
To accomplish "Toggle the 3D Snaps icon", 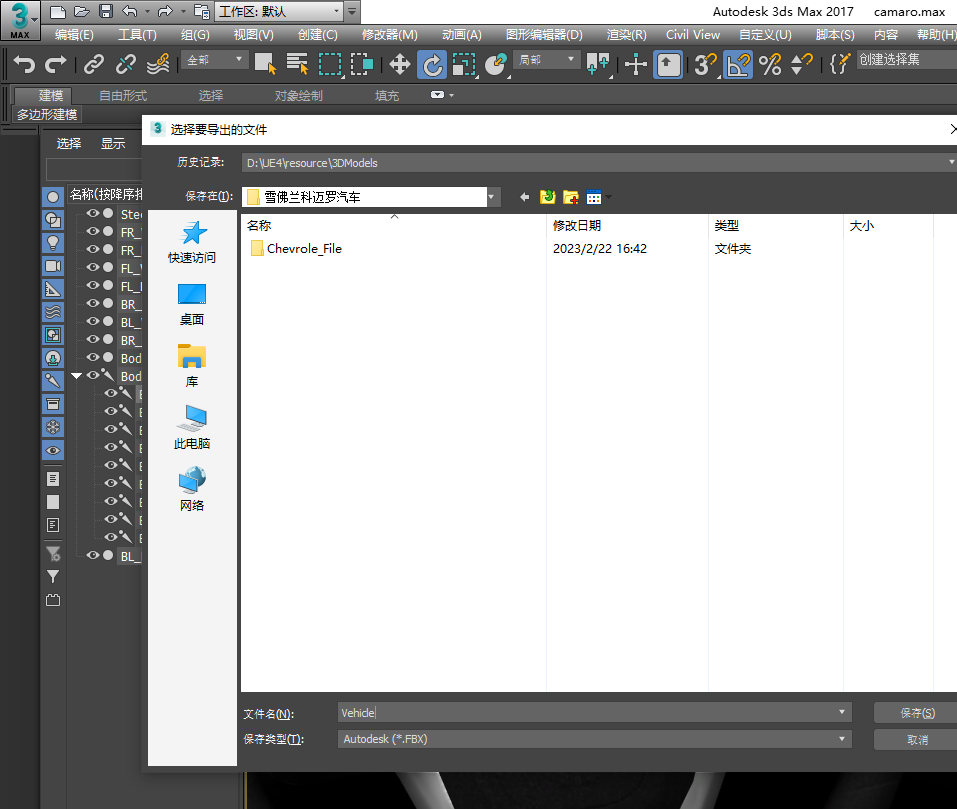I will point(706,65).
